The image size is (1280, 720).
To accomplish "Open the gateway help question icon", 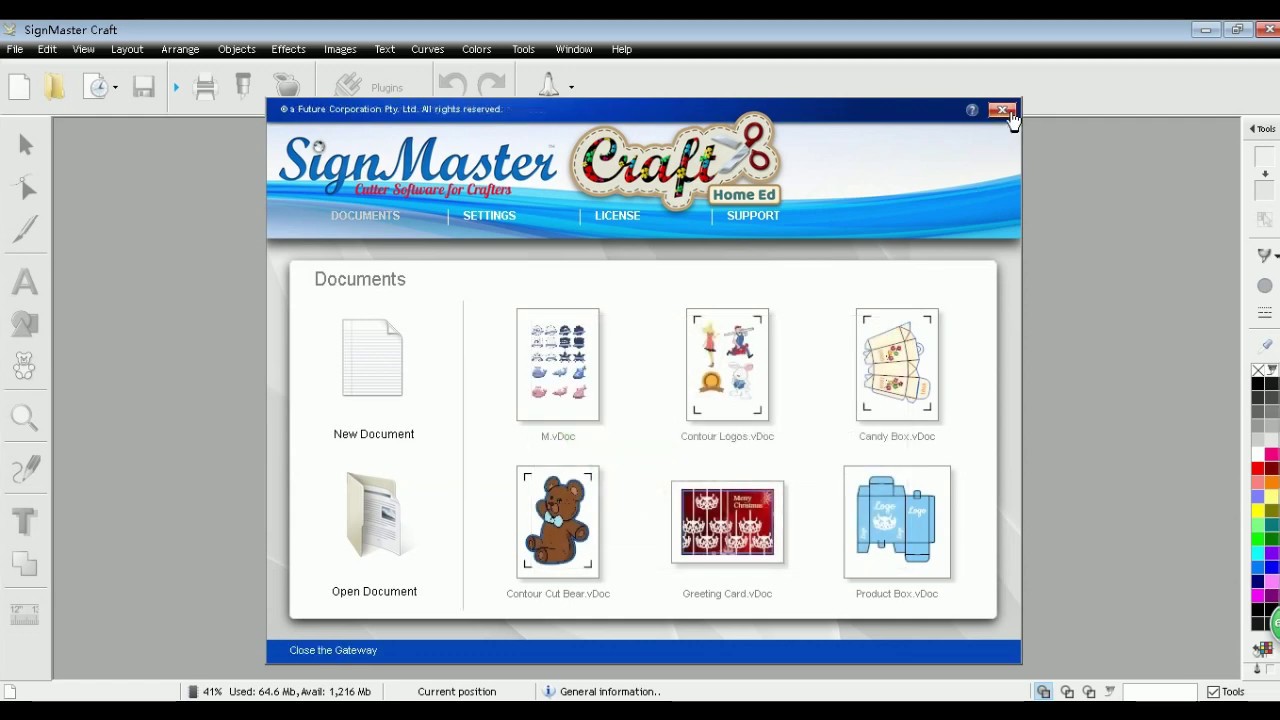I will coord(972,110).
